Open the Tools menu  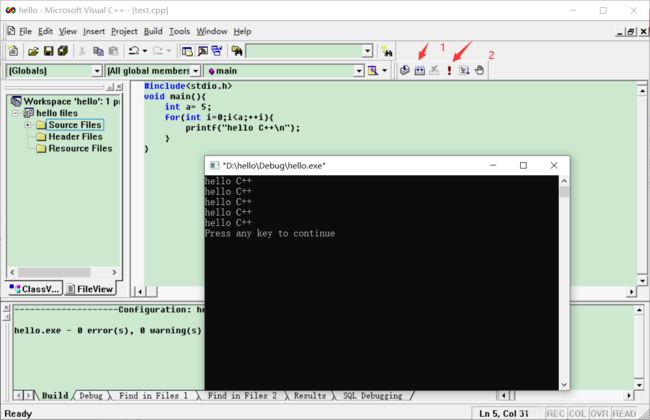click(179, 32)
